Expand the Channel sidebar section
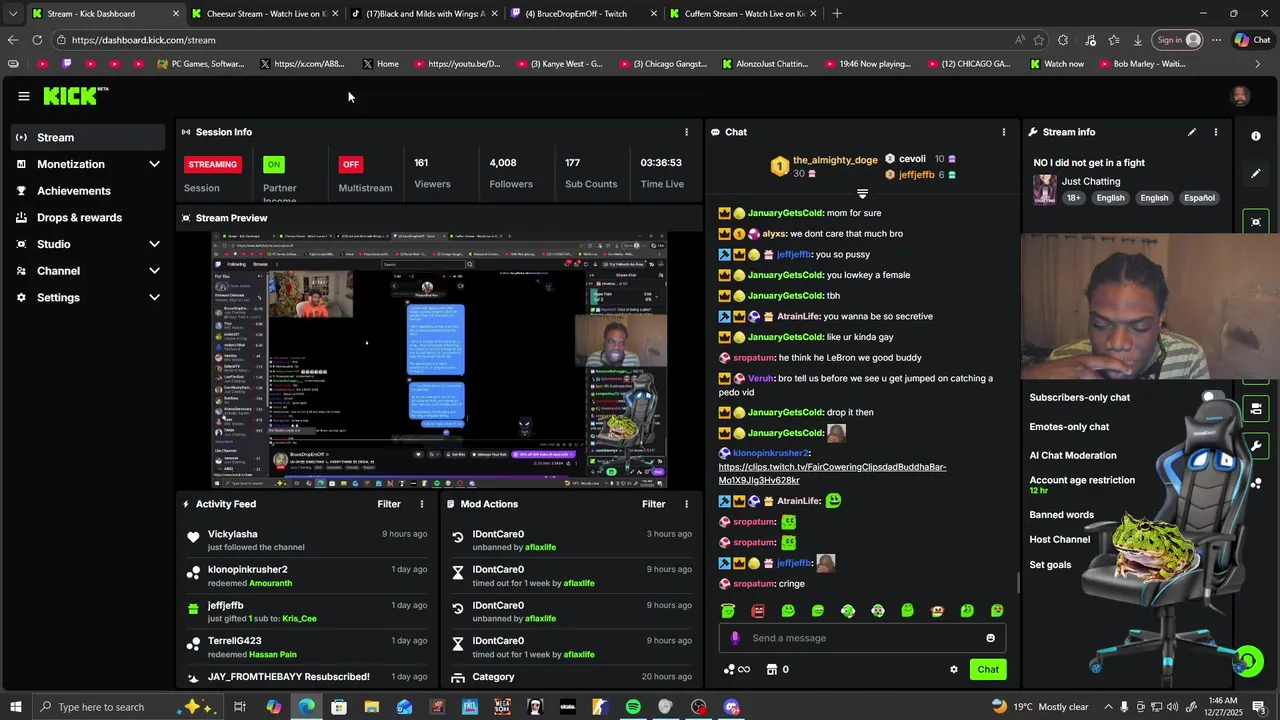This screenshot has width=1280, height=720. pyautogui.click(x=154, y=271)
